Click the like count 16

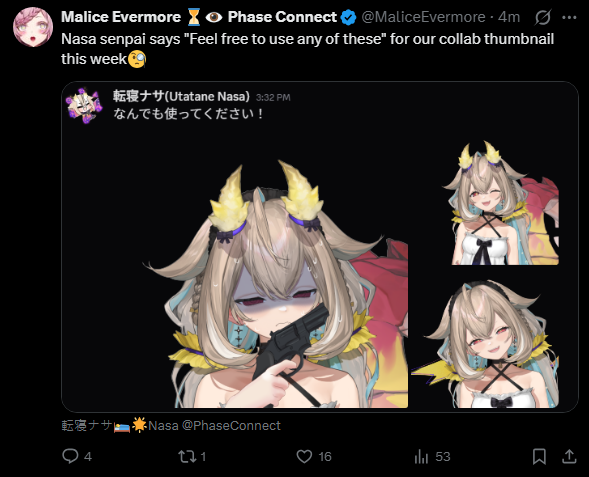click(325, 457)
